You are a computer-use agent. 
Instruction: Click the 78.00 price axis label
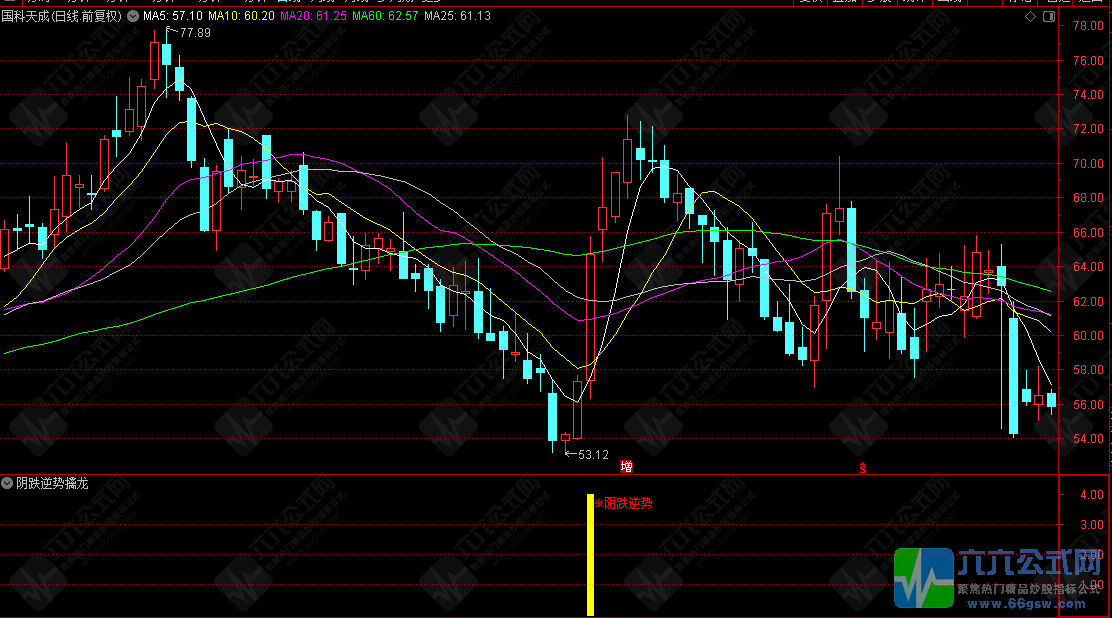[1089, 26]
